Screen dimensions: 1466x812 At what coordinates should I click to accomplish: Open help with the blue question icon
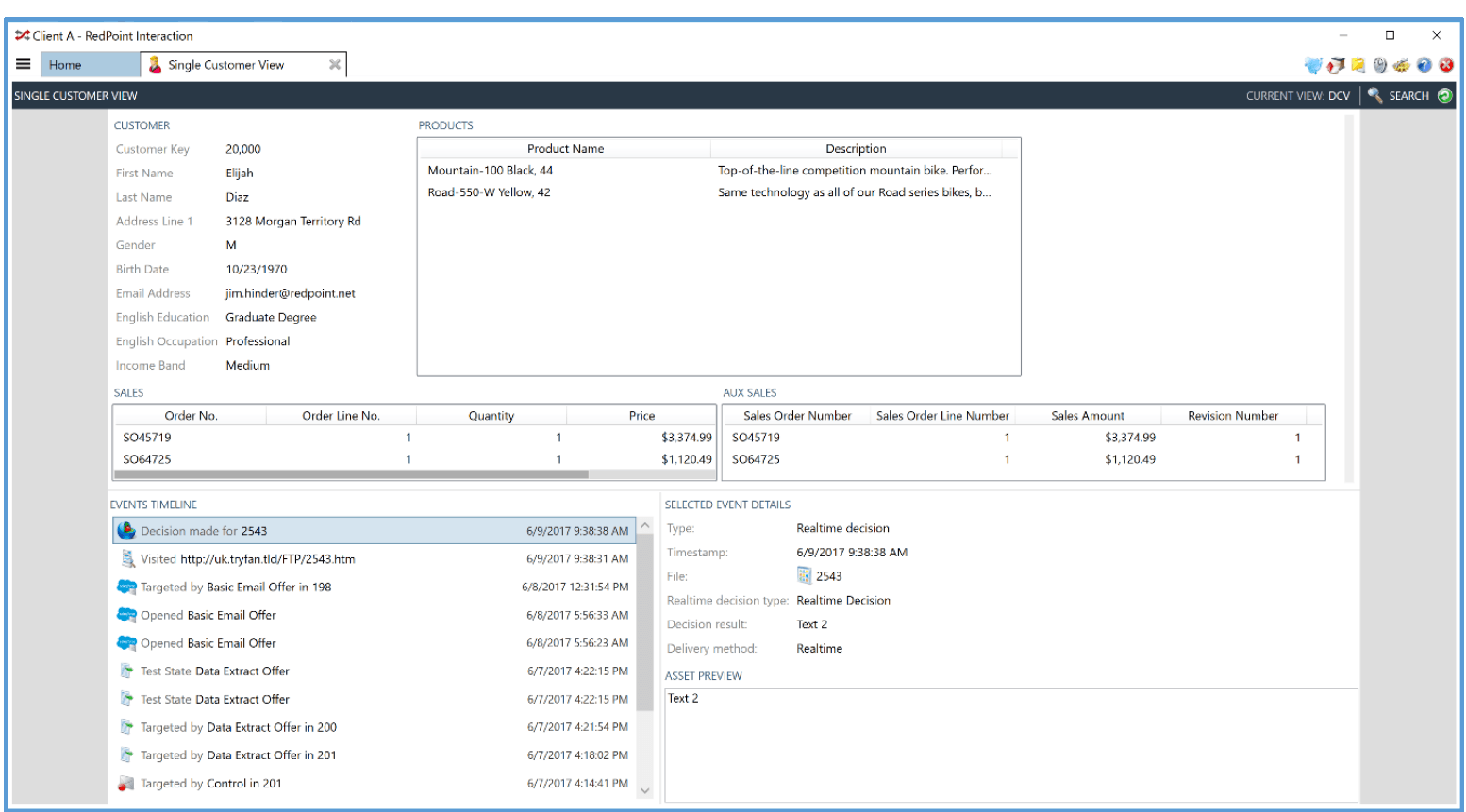(x=1424, y=65)
